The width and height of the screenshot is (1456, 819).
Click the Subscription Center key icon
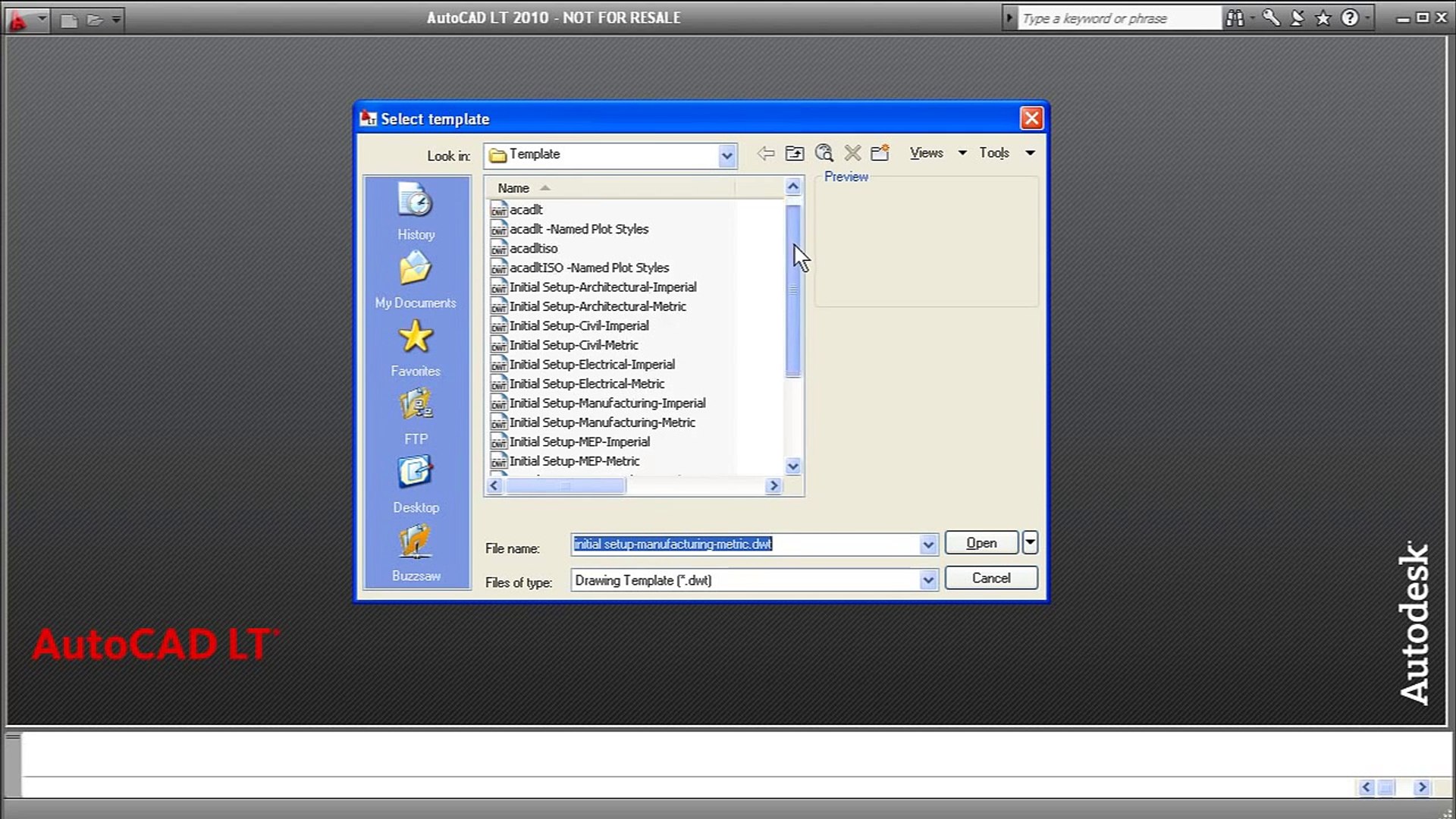click(1272, 18)
